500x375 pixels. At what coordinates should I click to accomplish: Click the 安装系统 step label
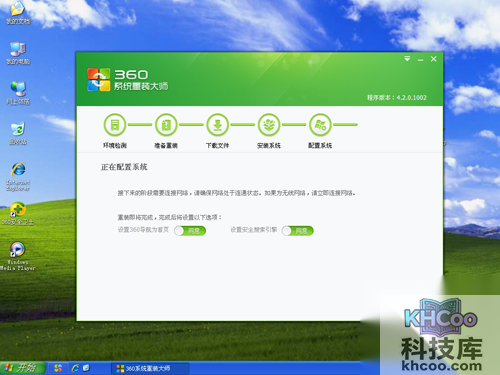(x=269, y=145)
